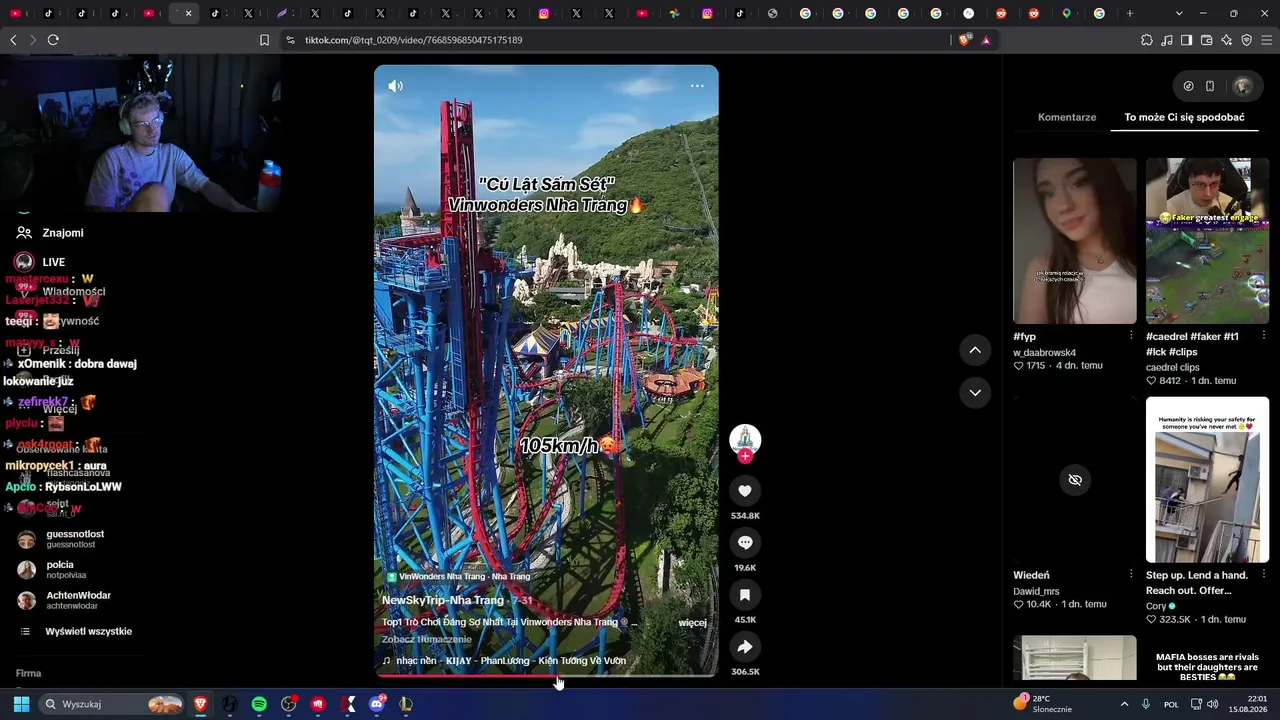
Task: Open the phone app icon in header
Action: [x=1210, y=86]
